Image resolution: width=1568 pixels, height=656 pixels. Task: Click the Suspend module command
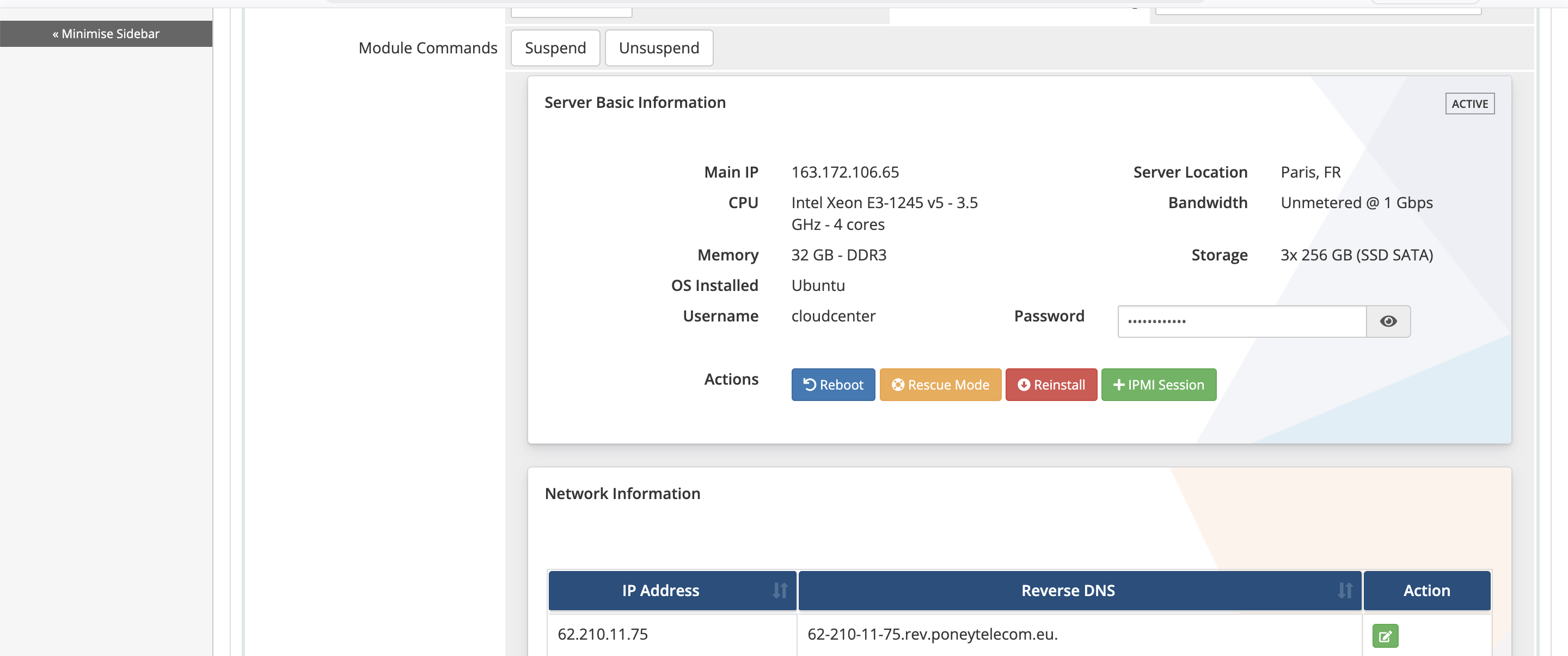[555, 47]
